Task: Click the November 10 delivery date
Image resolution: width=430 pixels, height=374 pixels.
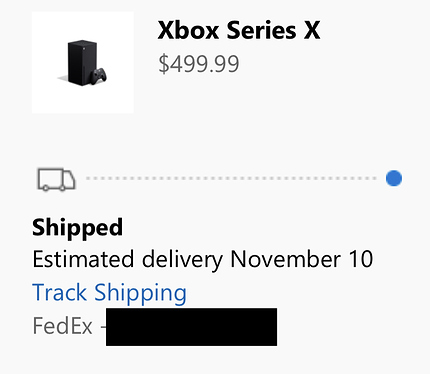Action: tap(302, 259)
